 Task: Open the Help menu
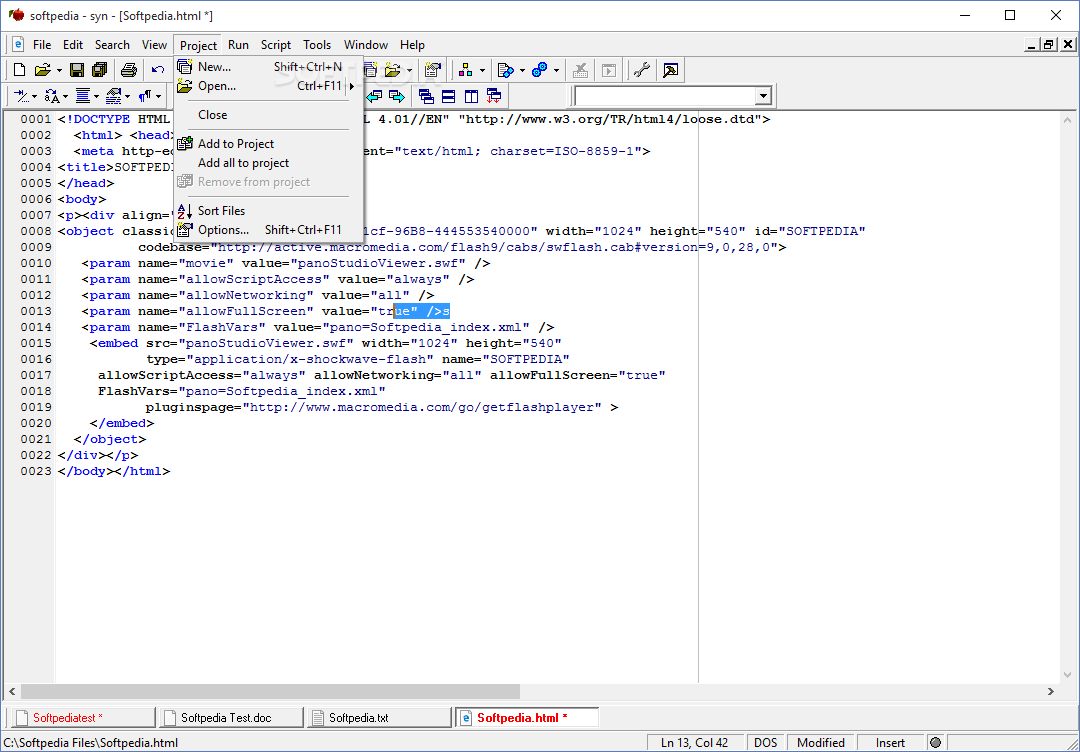[x=412, y=45]
